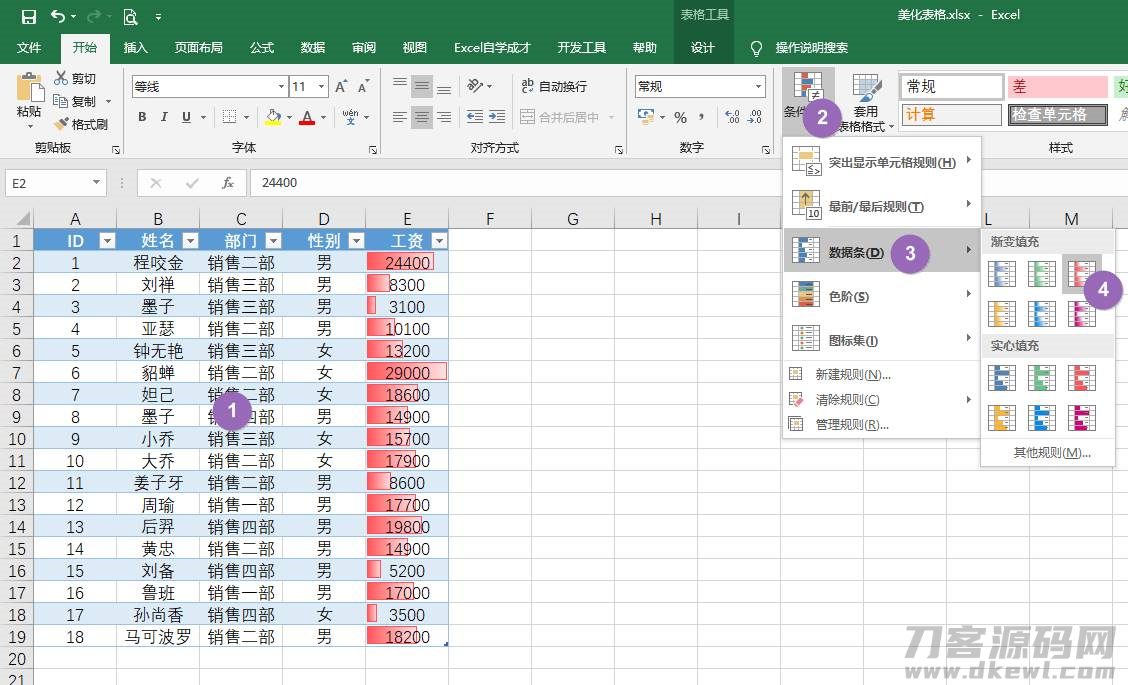Click the text orientation icon
Image resolution: width=1128 pixels, height=685 pixels.
(x=475, y=86)
